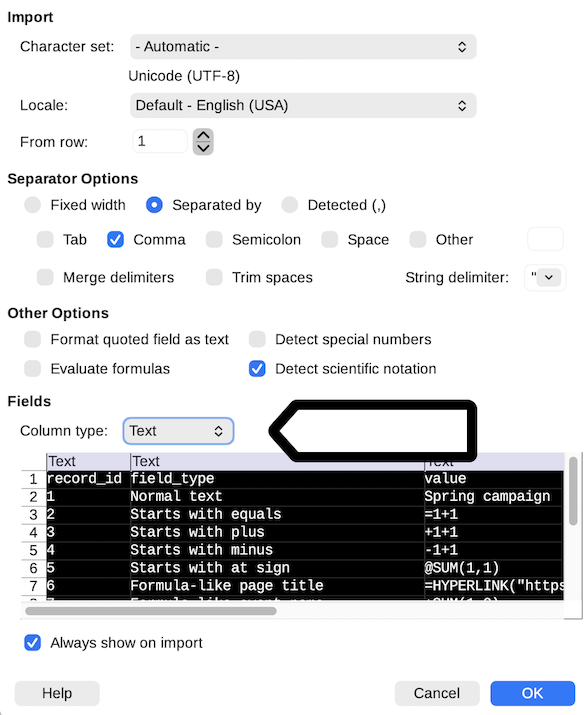588x715 pixels.
Task: Decrease From row with down arrow
Action: pos(203,148)
